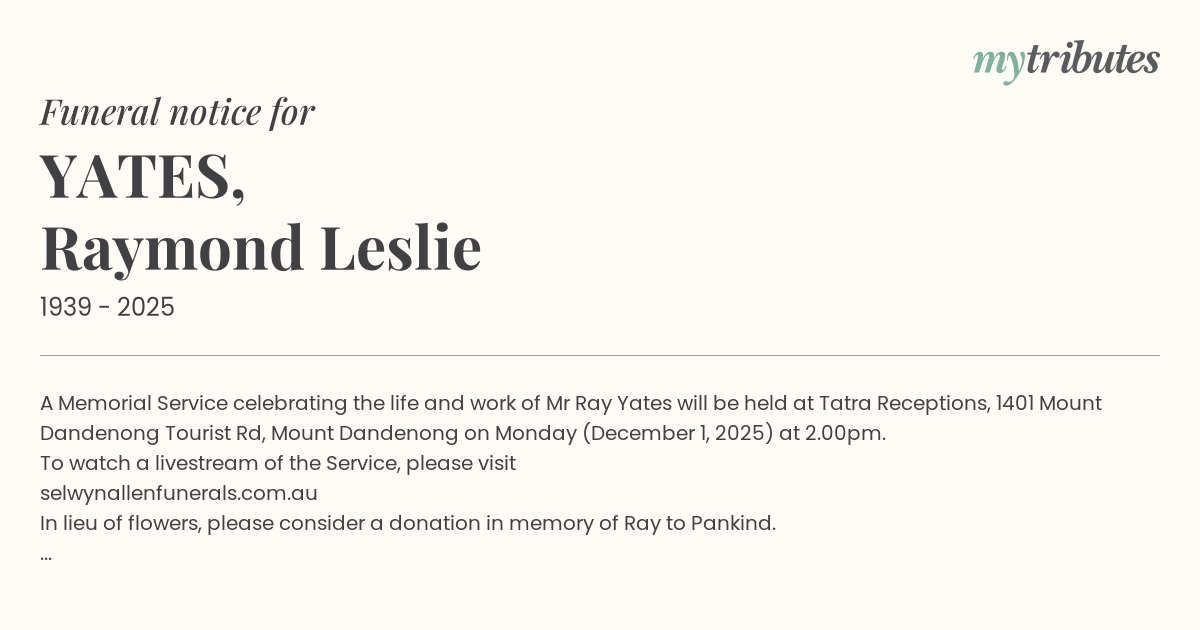This screenshot has height=630, width=1200.
Task: Select the surname "YATES," heading
Action: coord(143,175)
